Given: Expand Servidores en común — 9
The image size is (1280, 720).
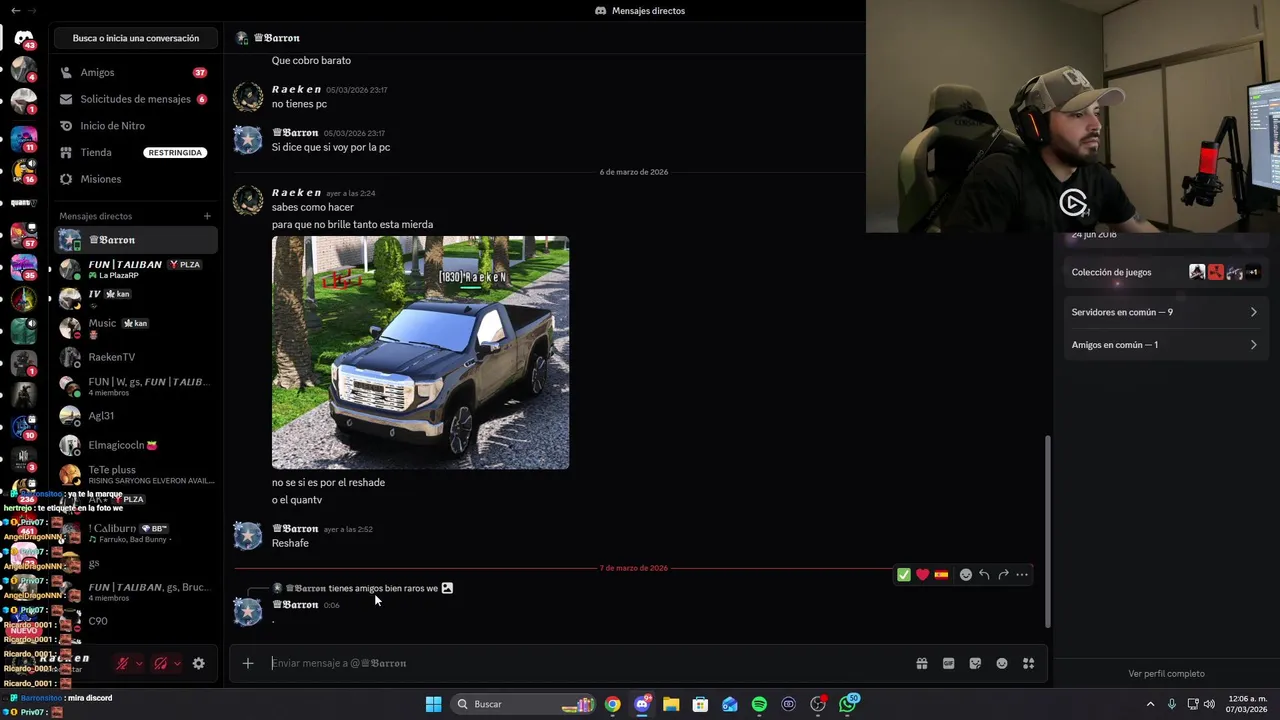Looking at the screenshot, I should pyautogui.click(x=1164, y=312).
